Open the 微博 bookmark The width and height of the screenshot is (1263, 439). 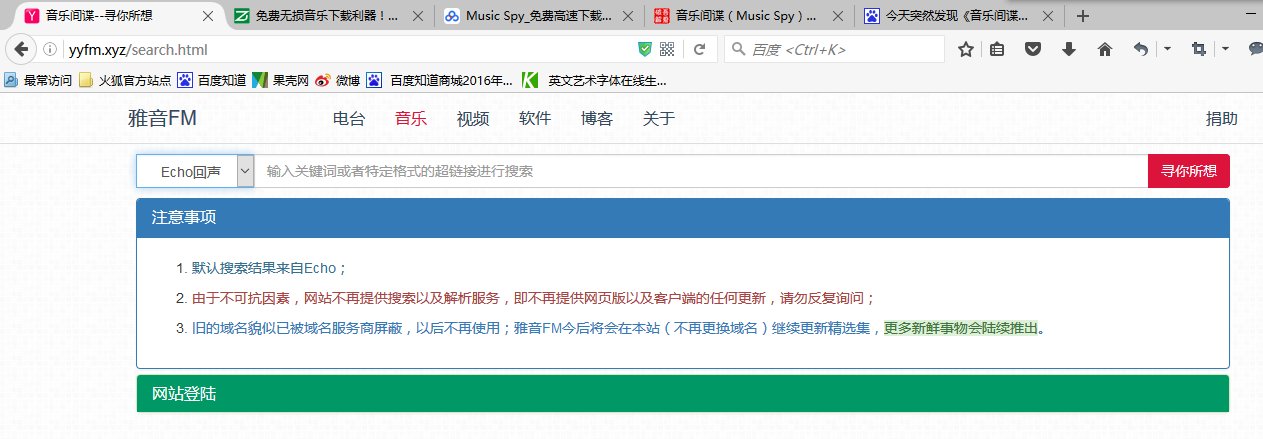tap(340, 80)
